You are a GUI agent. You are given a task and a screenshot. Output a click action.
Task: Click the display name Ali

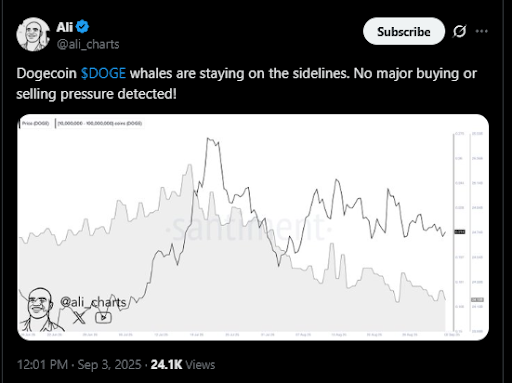(x=65, y=27)
